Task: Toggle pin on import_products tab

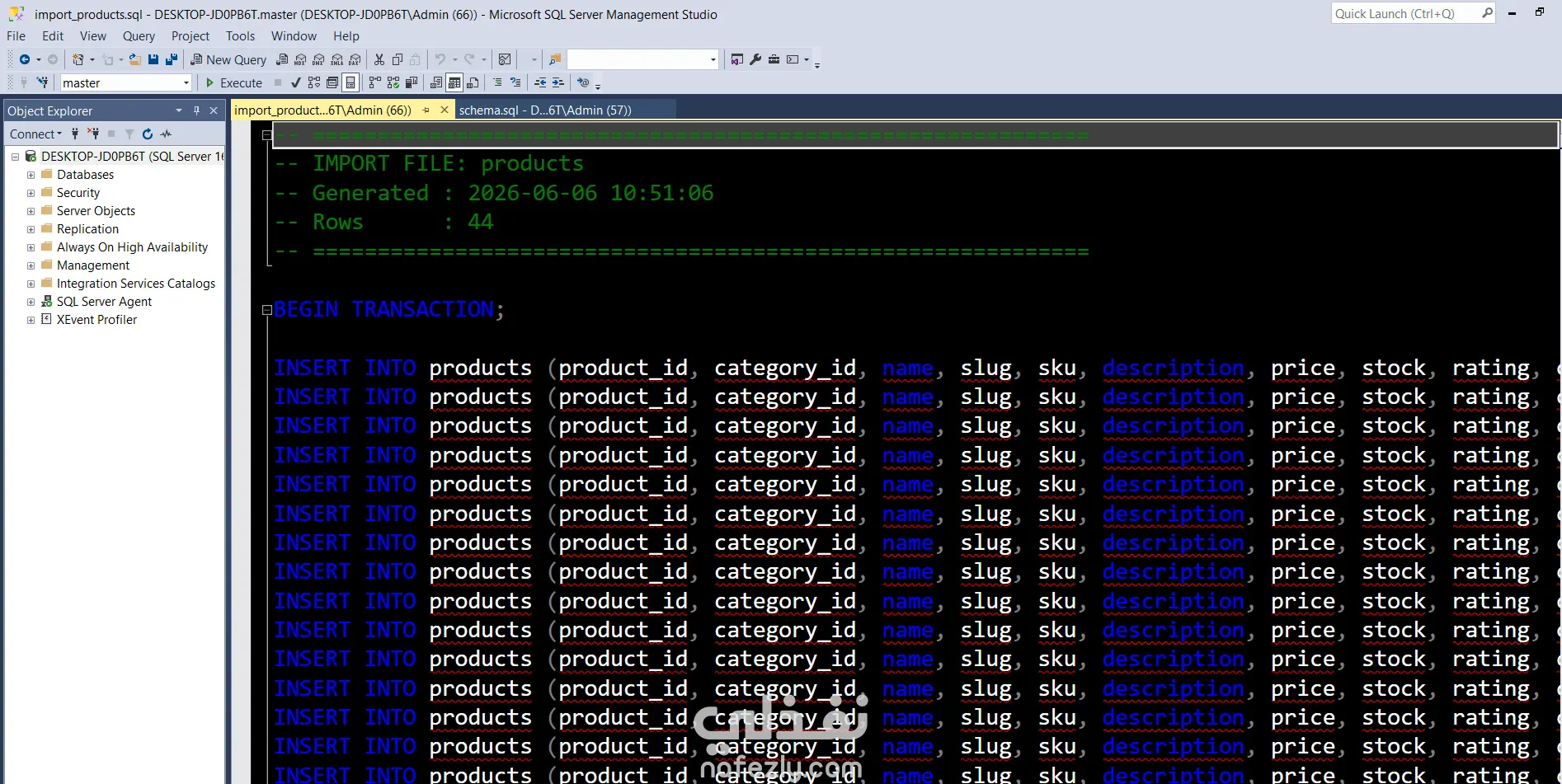Action: pos(426,110)
